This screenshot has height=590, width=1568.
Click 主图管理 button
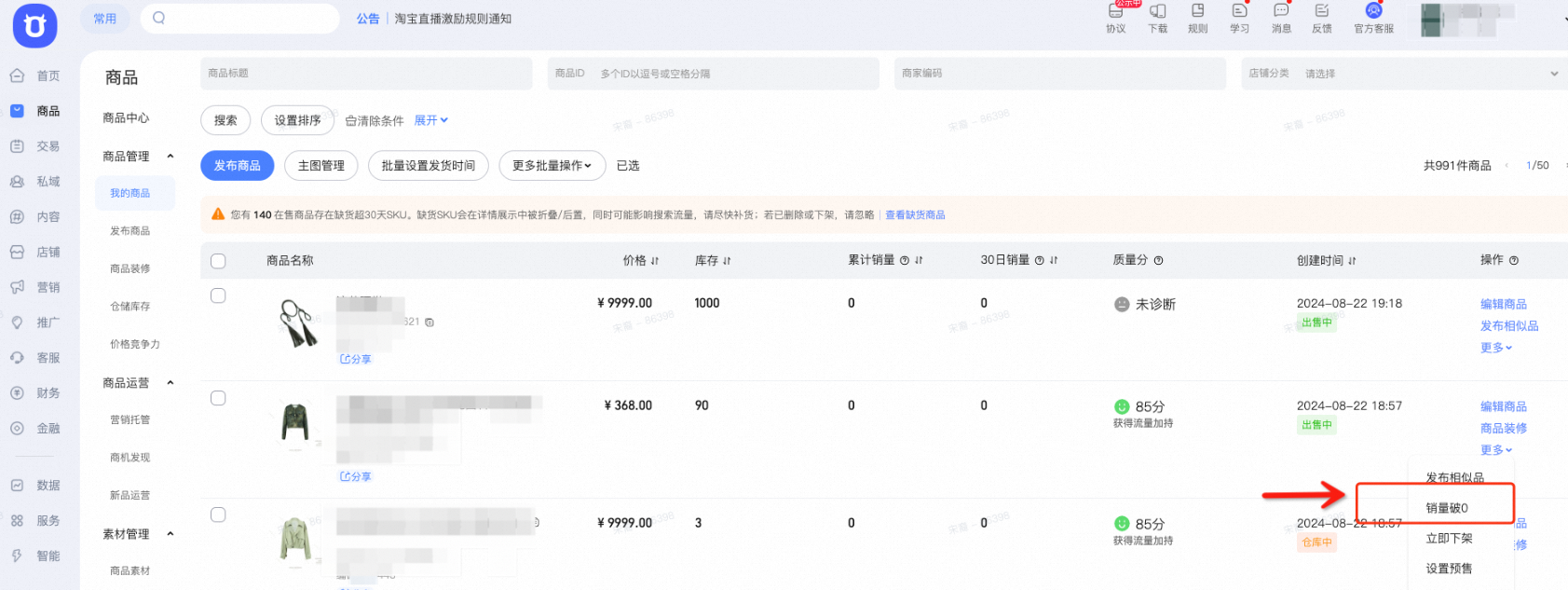click(321, 166)
